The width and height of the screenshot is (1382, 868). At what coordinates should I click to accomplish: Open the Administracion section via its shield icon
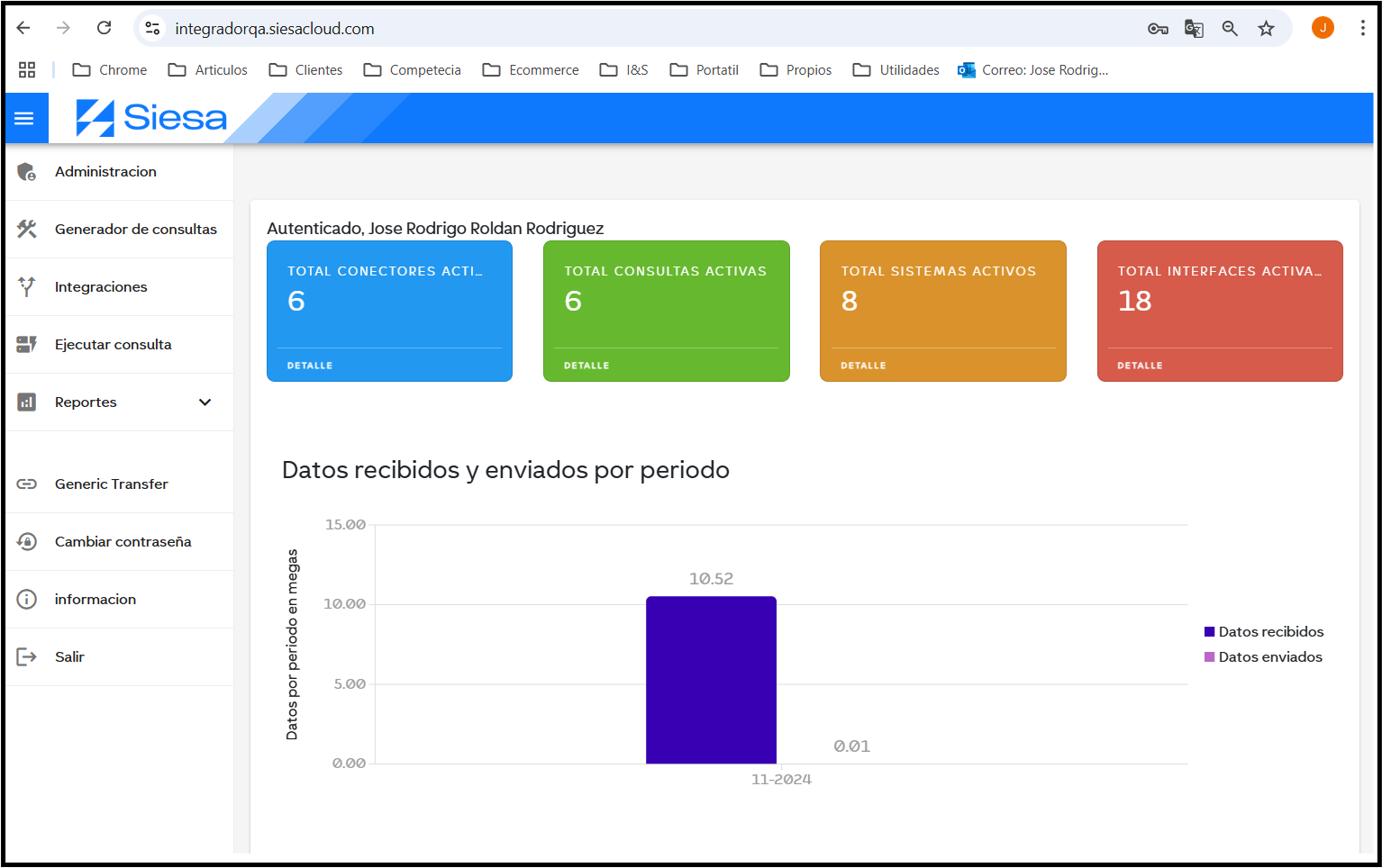pos(26,171)
